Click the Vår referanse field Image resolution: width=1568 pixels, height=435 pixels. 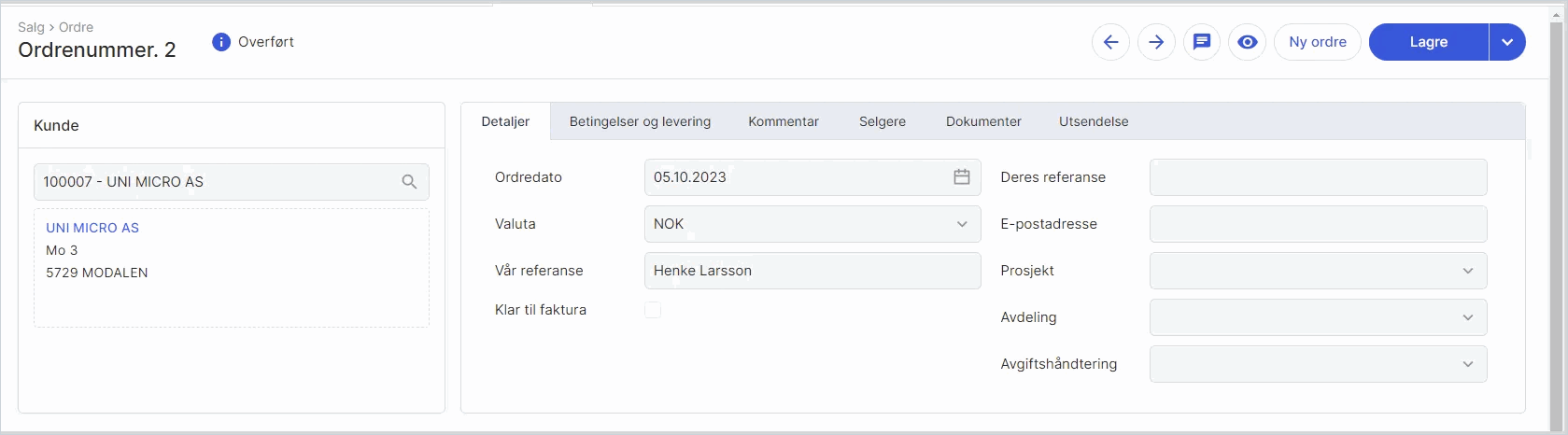tap(812, 271)
